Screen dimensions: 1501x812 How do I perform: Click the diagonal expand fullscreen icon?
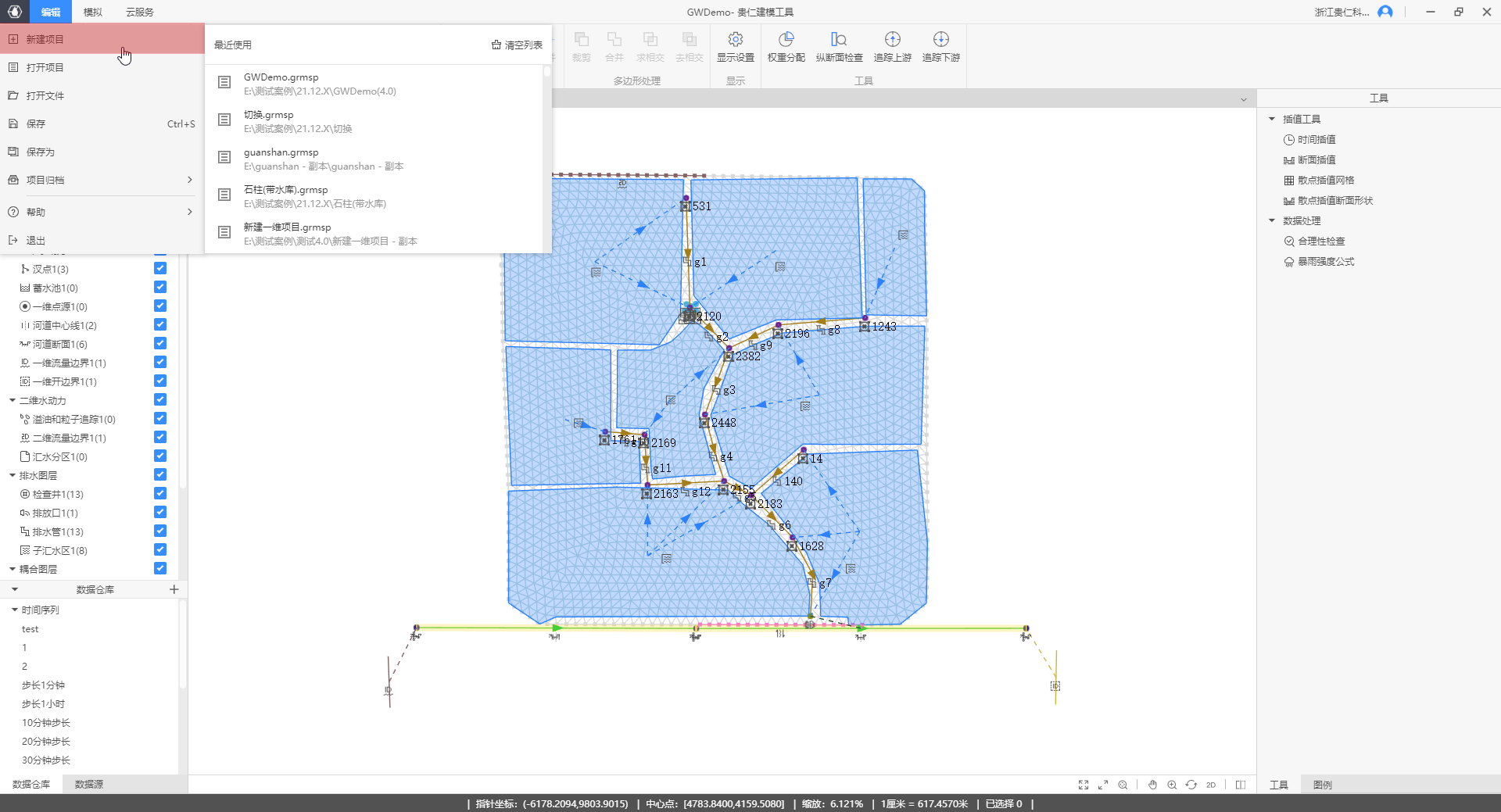tap(1103, 785)
